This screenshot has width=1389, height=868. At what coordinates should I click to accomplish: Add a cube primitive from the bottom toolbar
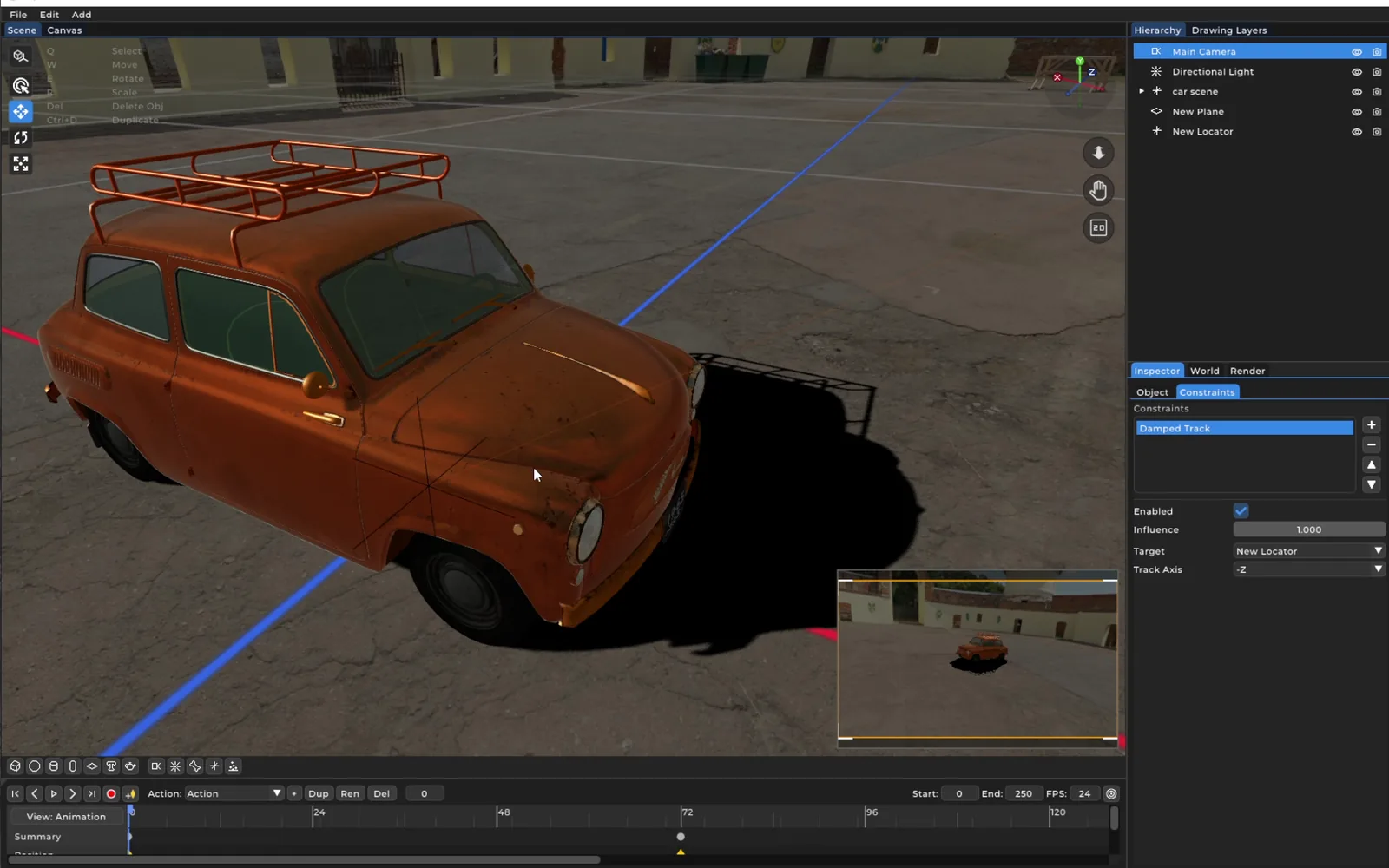click(15, 766)
